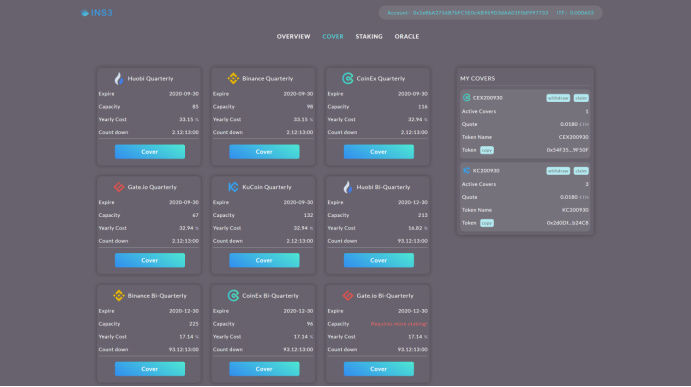Image resolution: width=691 pixels, height=387 pixels.
Task: Click the Gate.io Bi-Quarterly title text
Action: coord(385,295)
